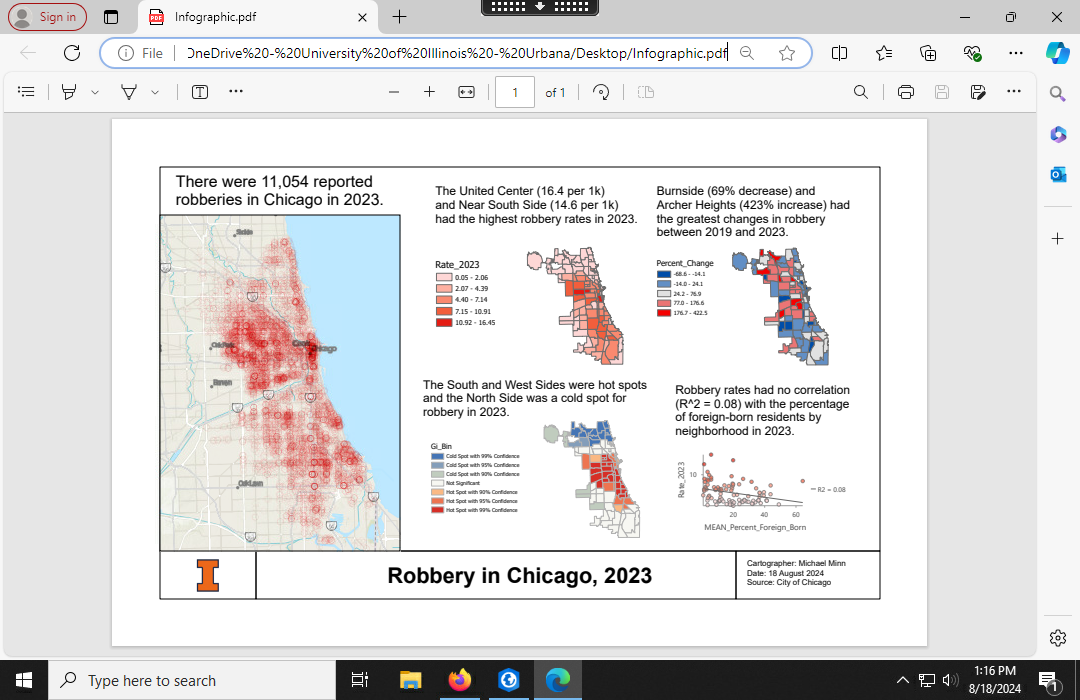The height and width of the screenshot is (700, 1080).
Task: Open find in PDF search
Action: (860, 92)
